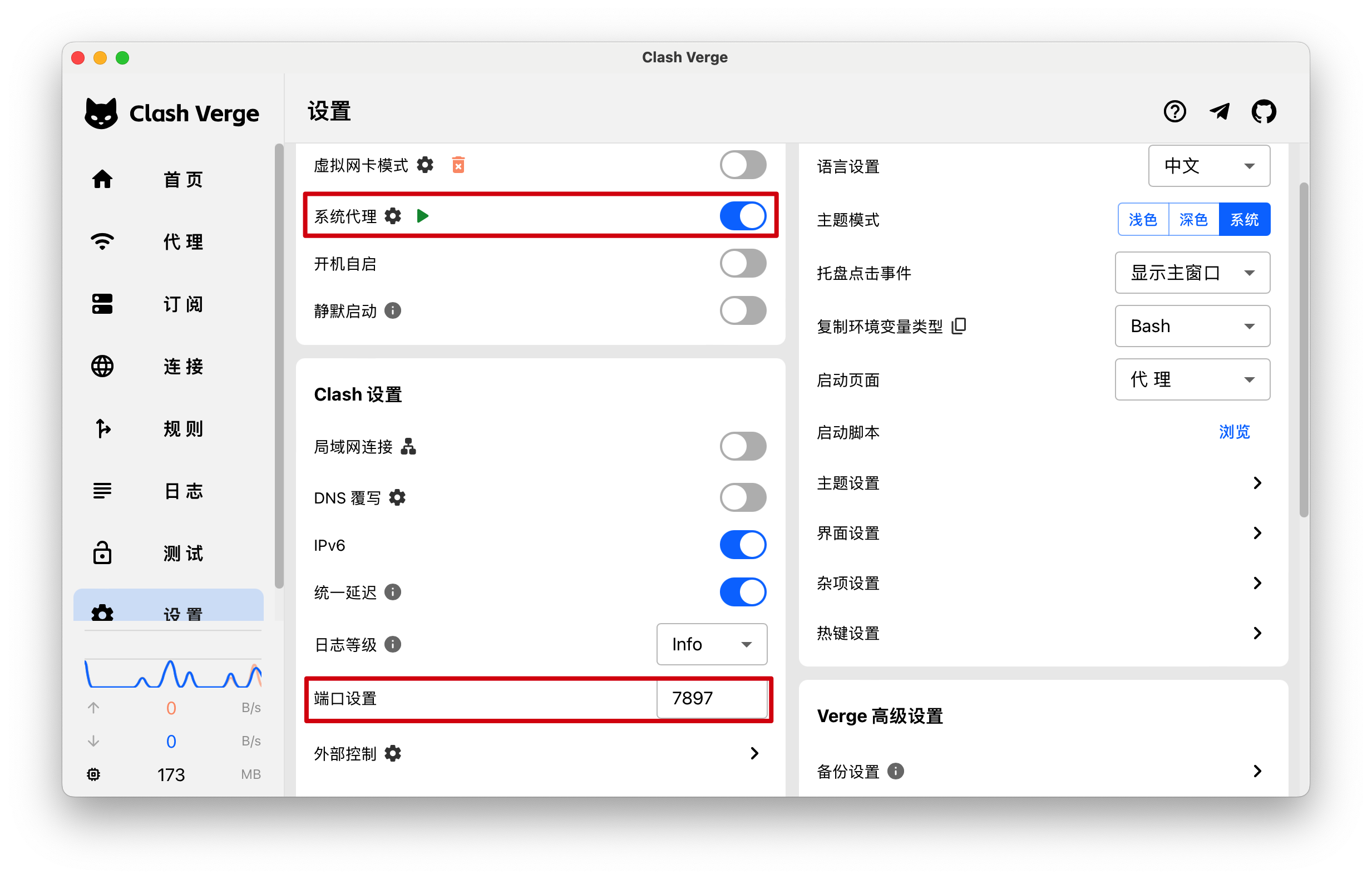The width and height of the screenshot is (1372, 879).
Task: Enable the 开机自启 switch
Action: click(743, 264)
